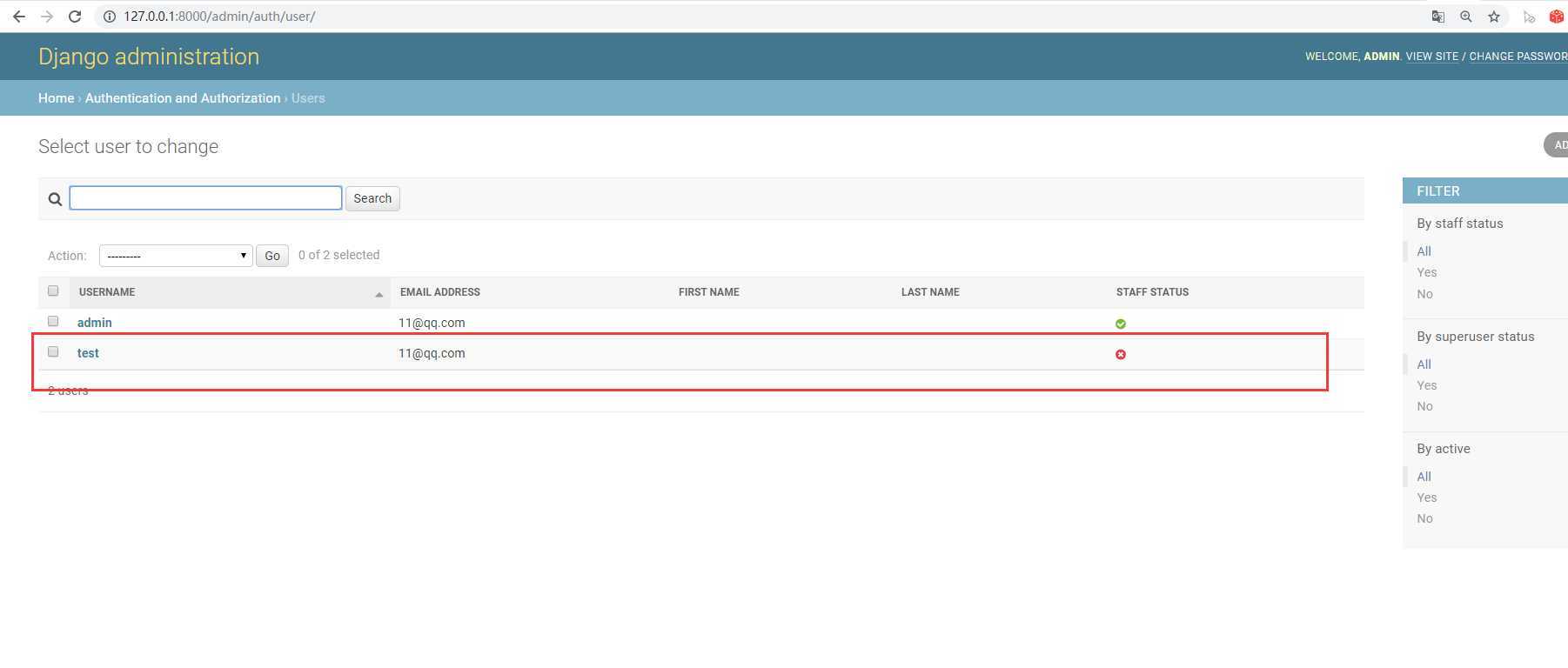Filter superuser status by All
Screen dimensions: 1568x668
coord(1424,364)
